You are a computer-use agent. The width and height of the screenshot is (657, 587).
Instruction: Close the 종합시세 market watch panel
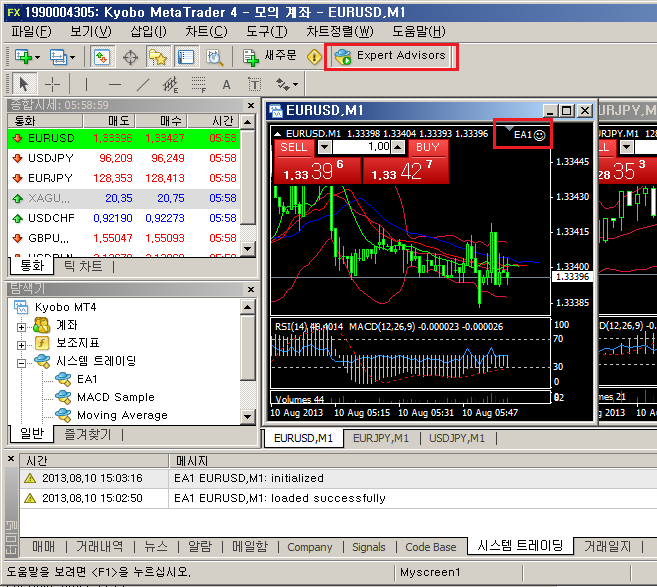tap(251, 105)
